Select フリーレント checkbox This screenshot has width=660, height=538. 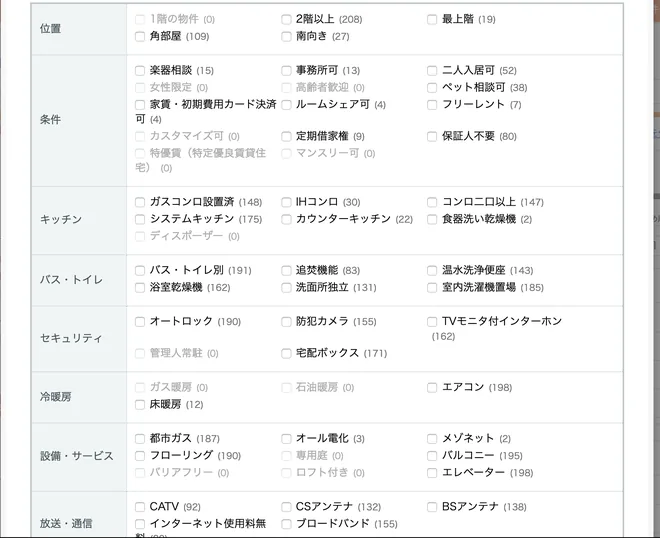click(432, 104)
